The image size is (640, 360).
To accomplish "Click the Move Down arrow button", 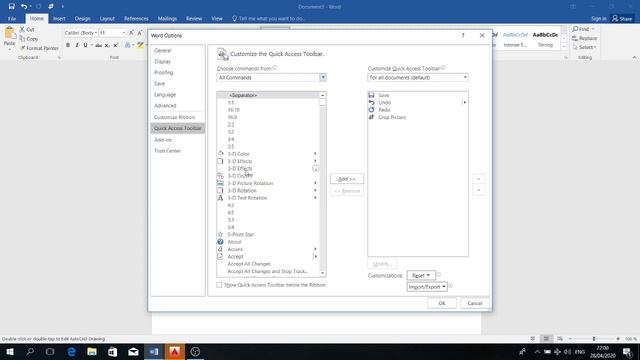I will tap(478, 190).
